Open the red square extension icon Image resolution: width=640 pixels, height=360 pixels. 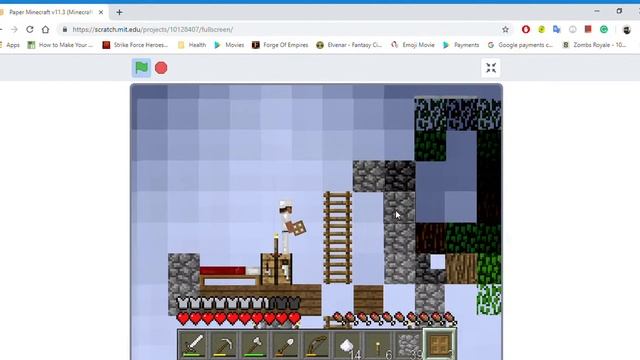(588, 29)
